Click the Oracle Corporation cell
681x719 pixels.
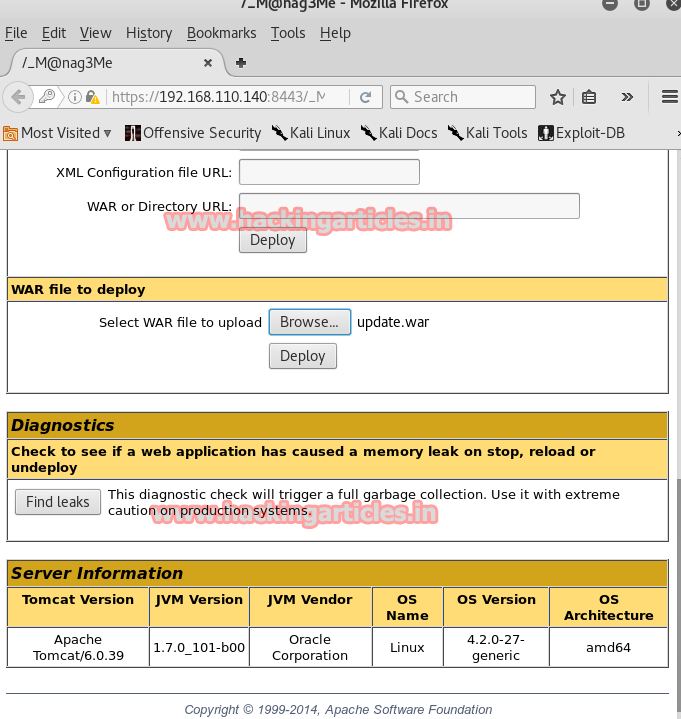(310, 647)
